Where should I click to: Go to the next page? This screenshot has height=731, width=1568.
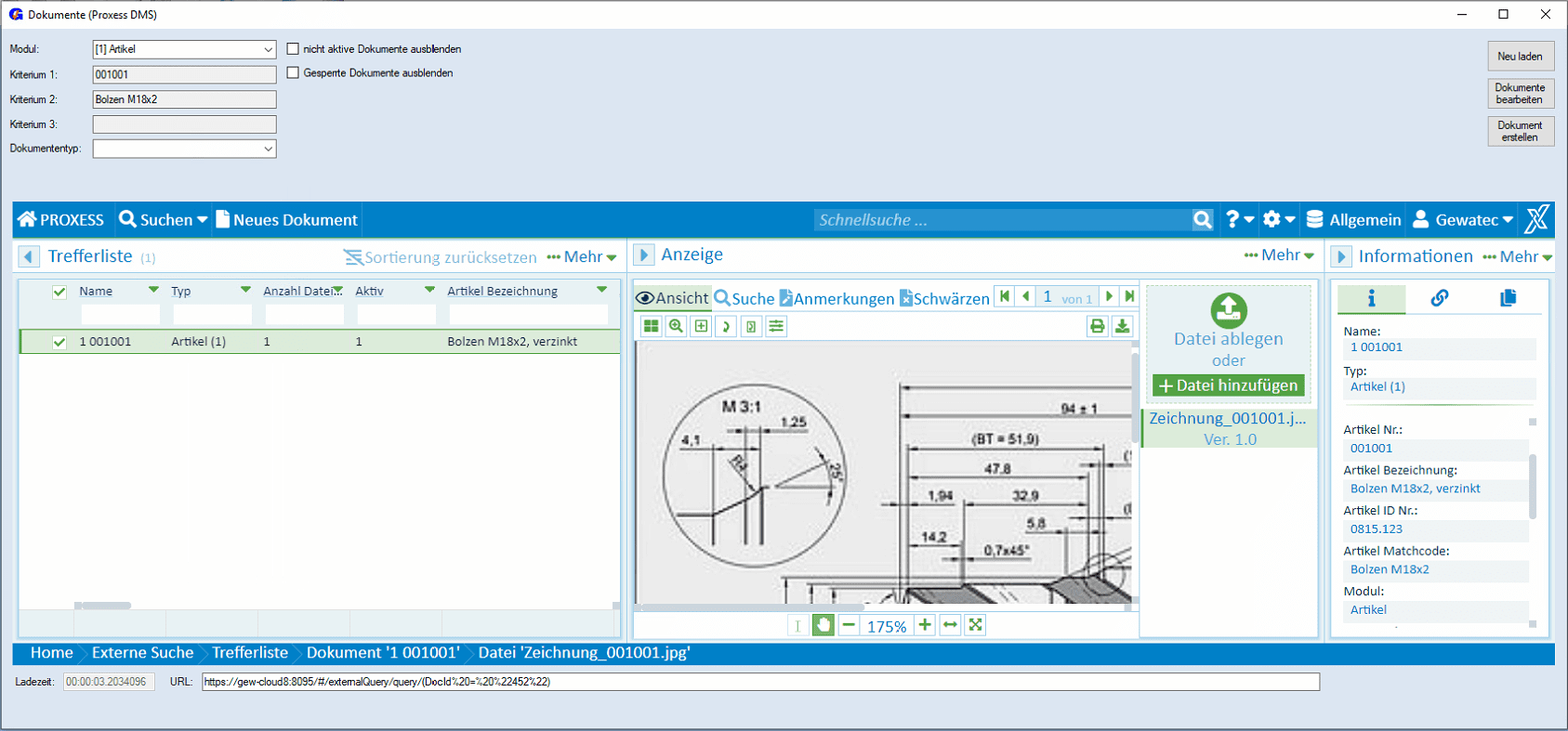pyautogui.click(x=1109, y=296)
